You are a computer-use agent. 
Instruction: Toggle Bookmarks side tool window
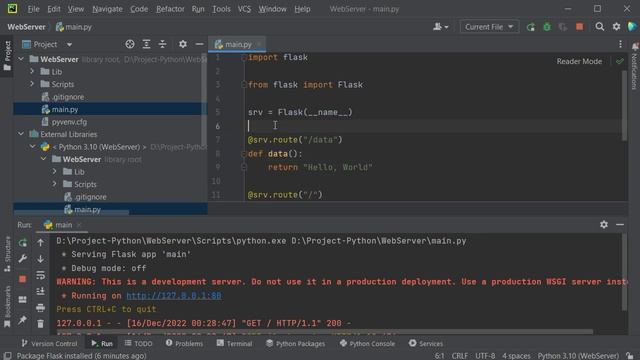[x=7, y=306]
